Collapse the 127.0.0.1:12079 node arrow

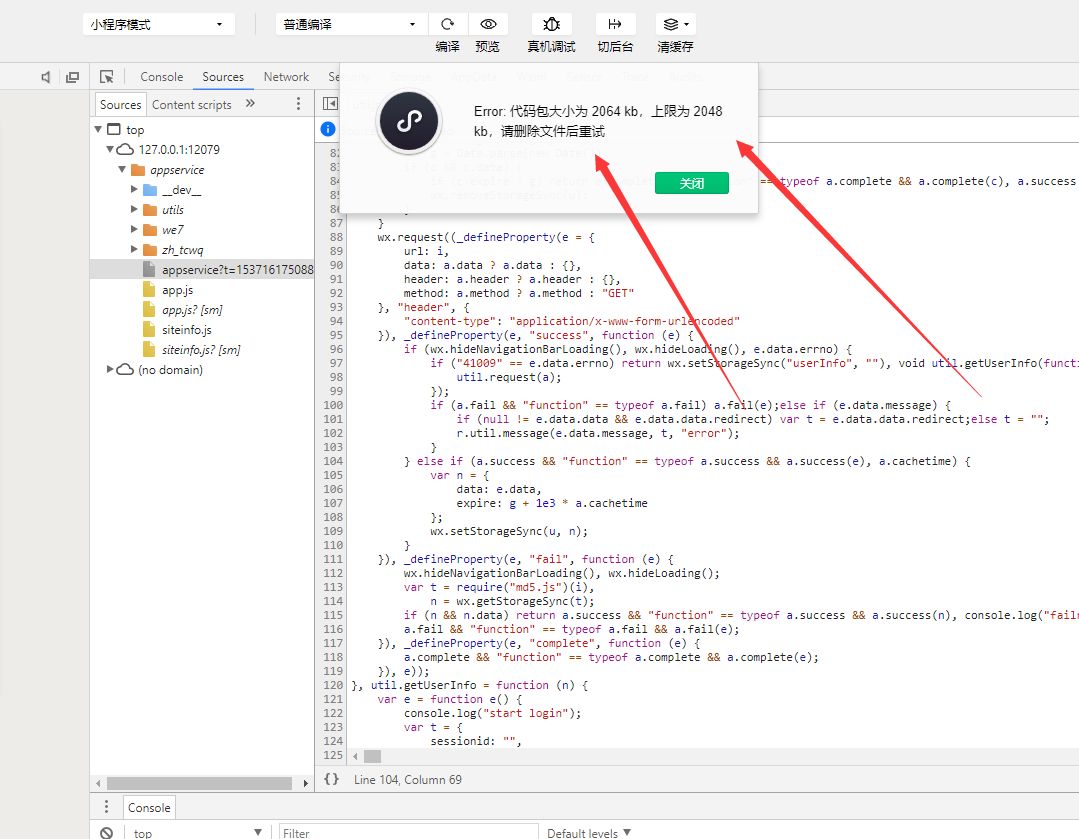tap(110, 149)
